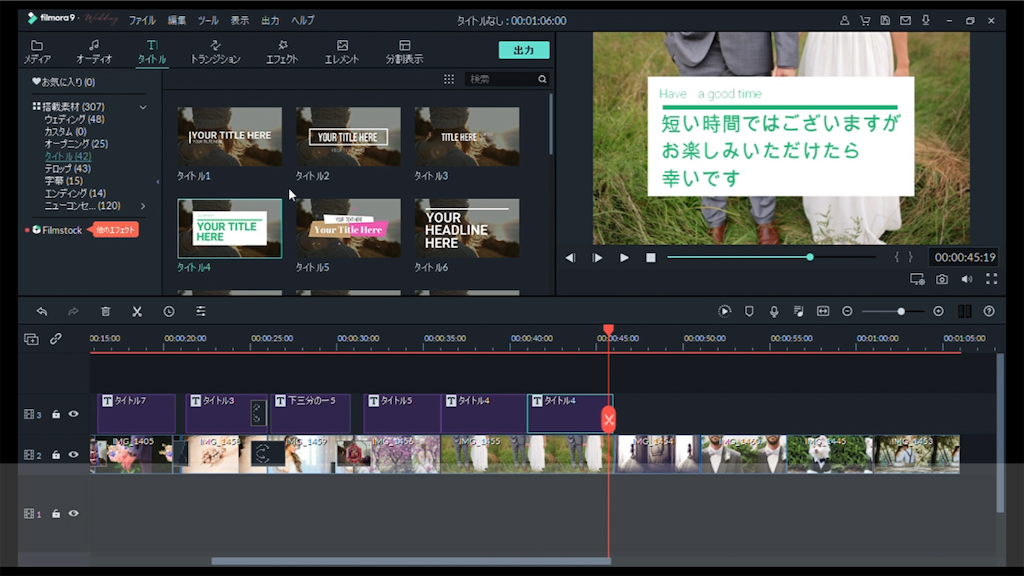Open the speed/duration clock tool
1024x576 pixels.
[x=169, y=311]
